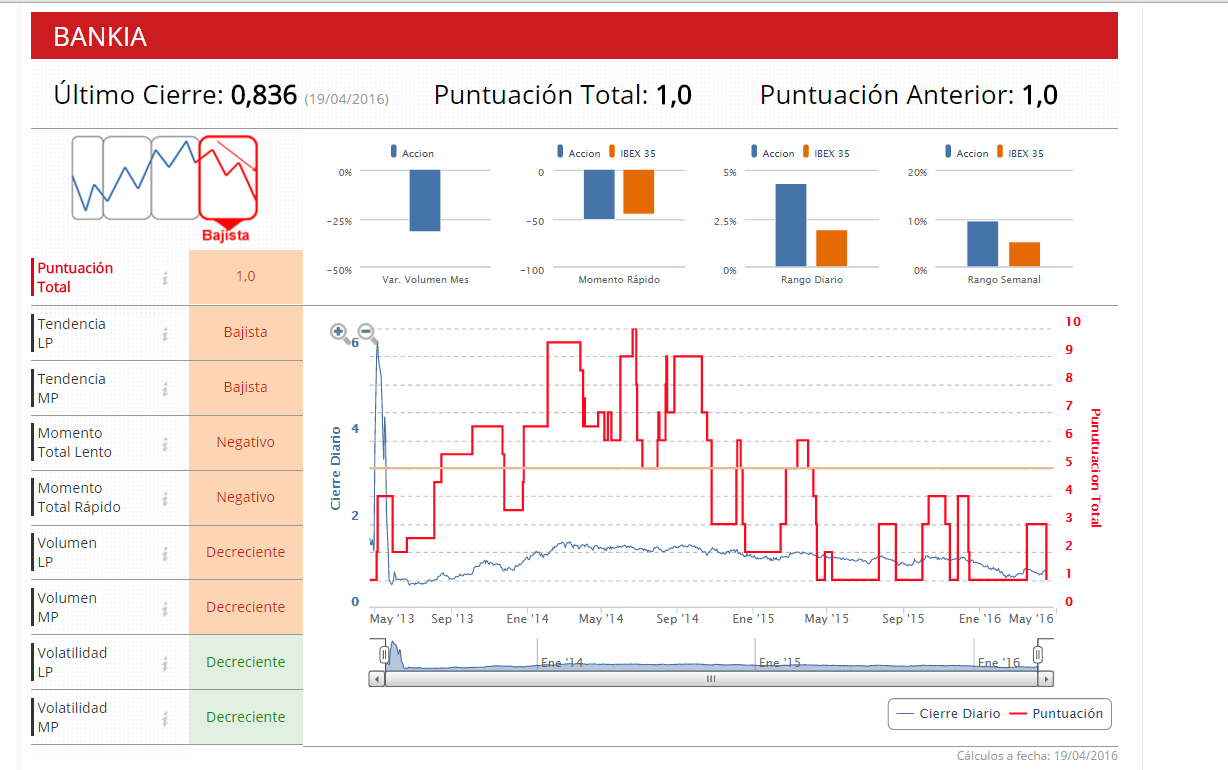Toggle Cierre Diario series in legend
This screenshot has width=1228, height=770.
948,714
